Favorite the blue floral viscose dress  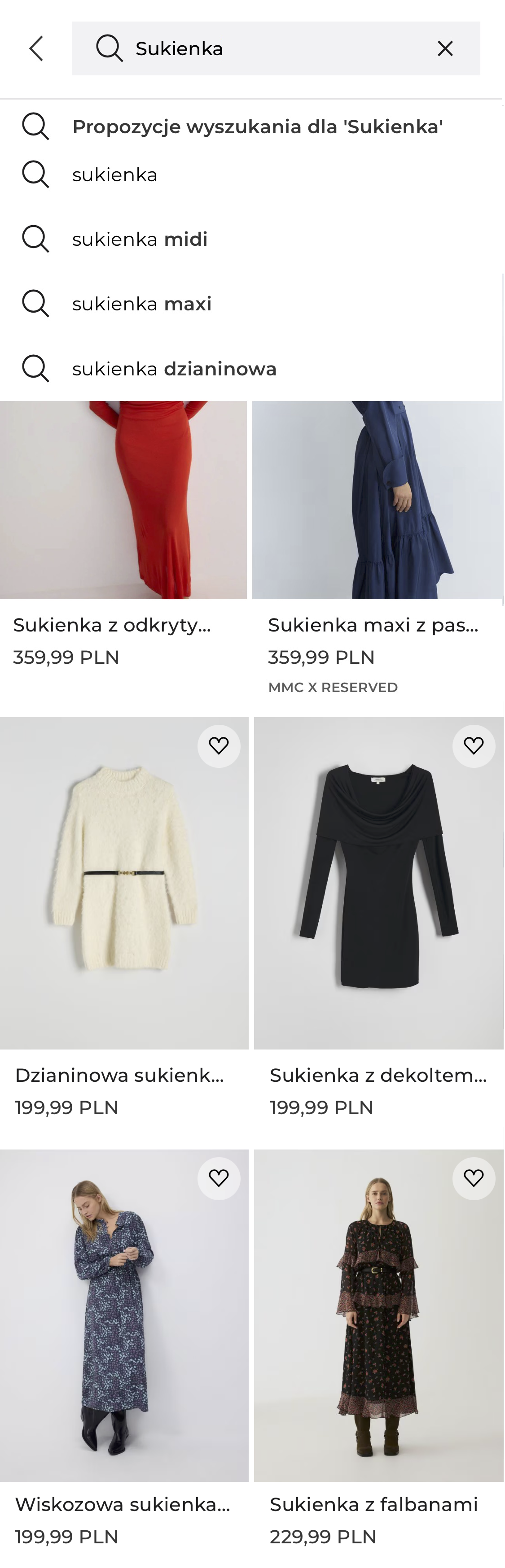click(219, 1178)
